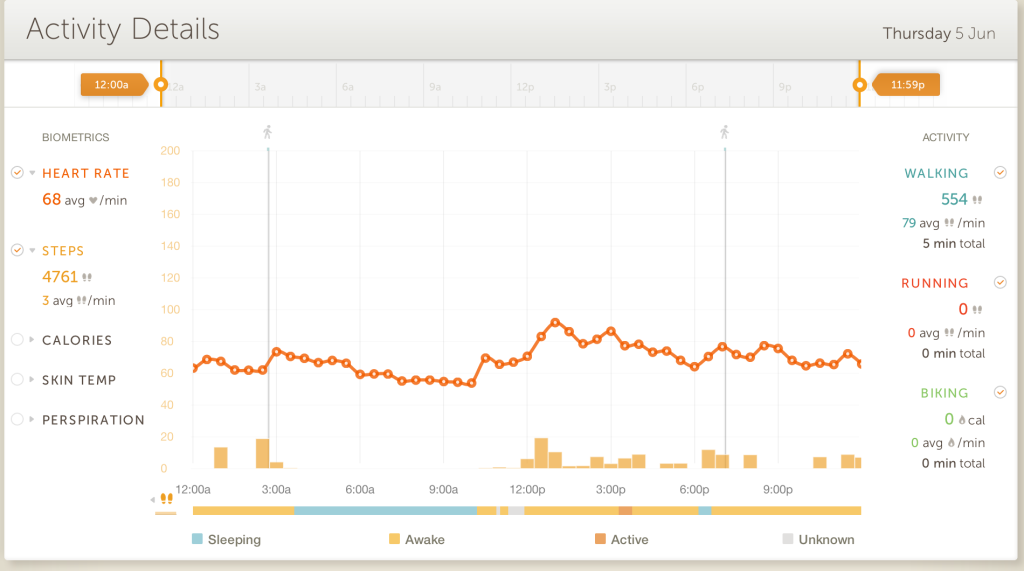The width and height of the screenshot is (1024, 571).
Task: Click the footsteps icon beside the activity timeline
Action: tap(167, 499)
